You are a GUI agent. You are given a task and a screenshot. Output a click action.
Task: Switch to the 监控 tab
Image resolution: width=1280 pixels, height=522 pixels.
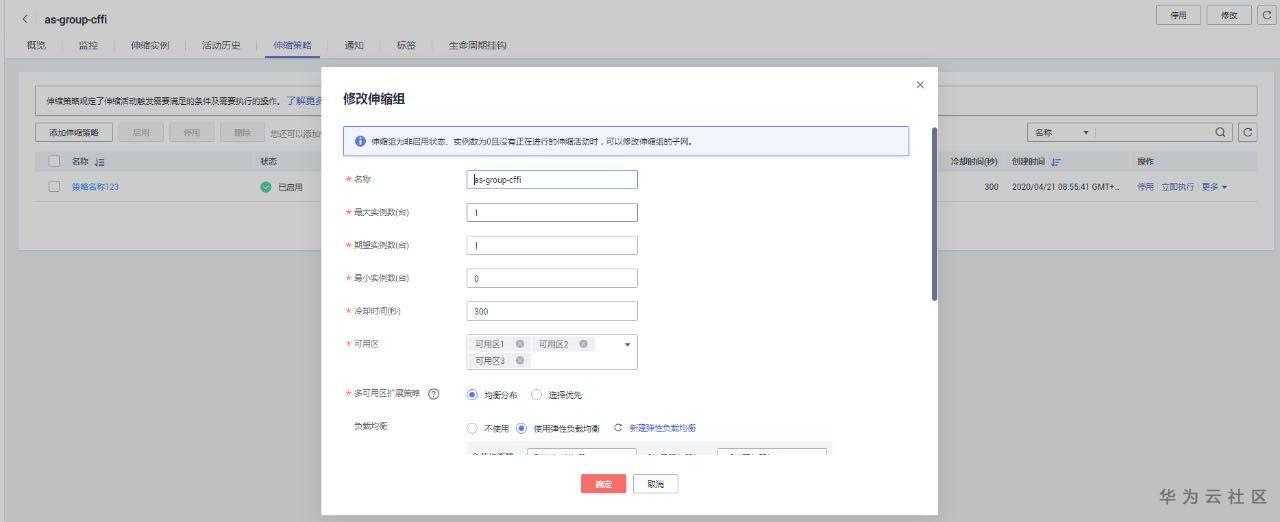88,45
